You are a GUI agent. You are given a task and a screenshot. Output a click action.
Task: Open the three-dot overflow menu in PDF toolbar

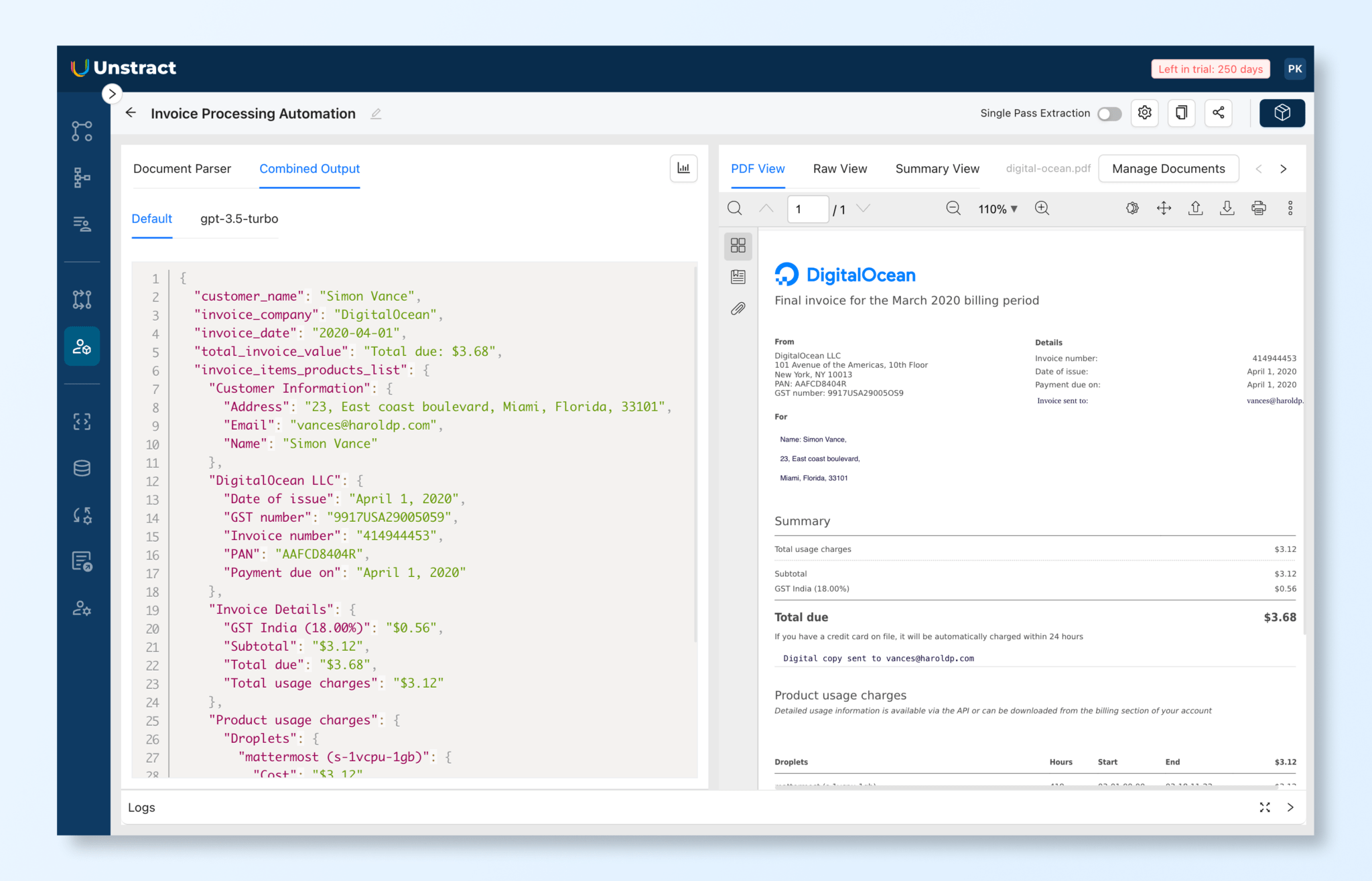coord(1290,208)
